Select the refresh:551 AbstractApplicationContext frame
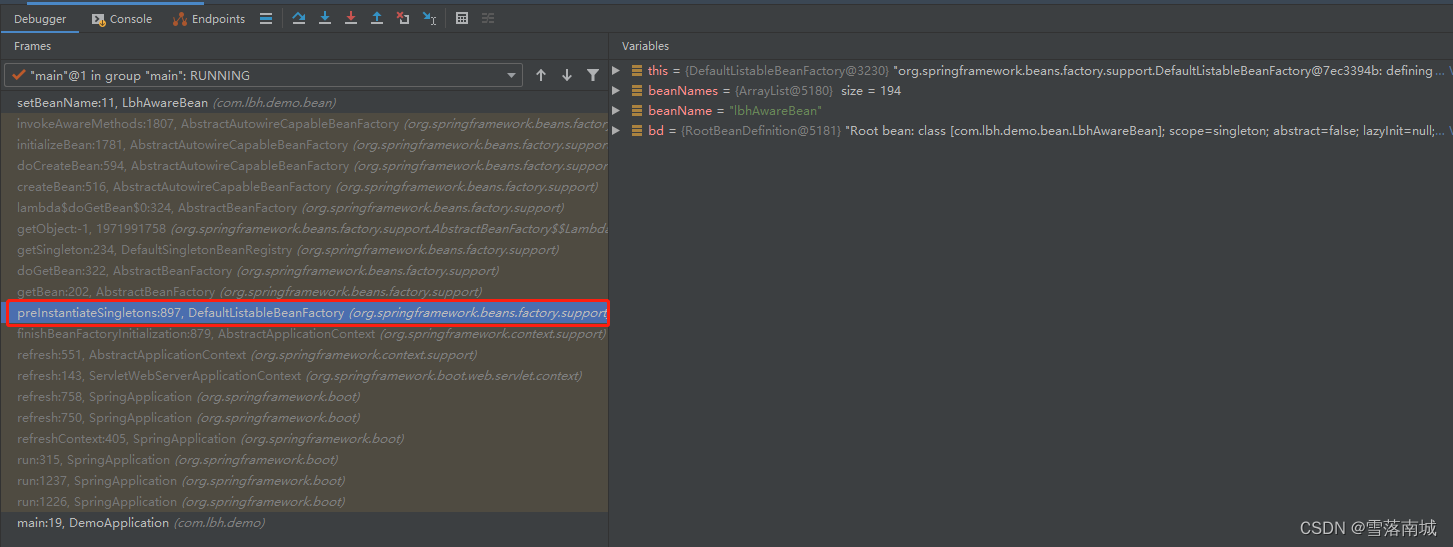 pyautogui.click(x=304, y=355)
